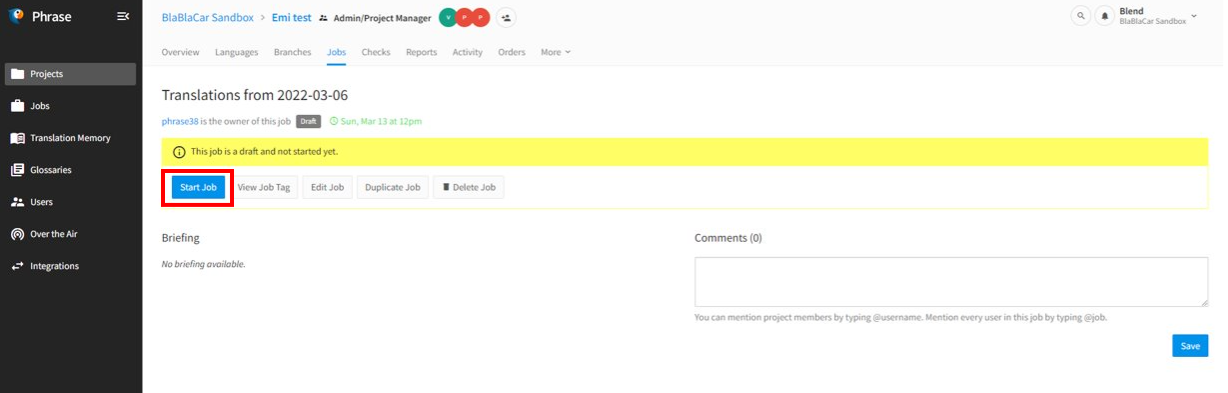Click the Start Job button

point(198,187)
